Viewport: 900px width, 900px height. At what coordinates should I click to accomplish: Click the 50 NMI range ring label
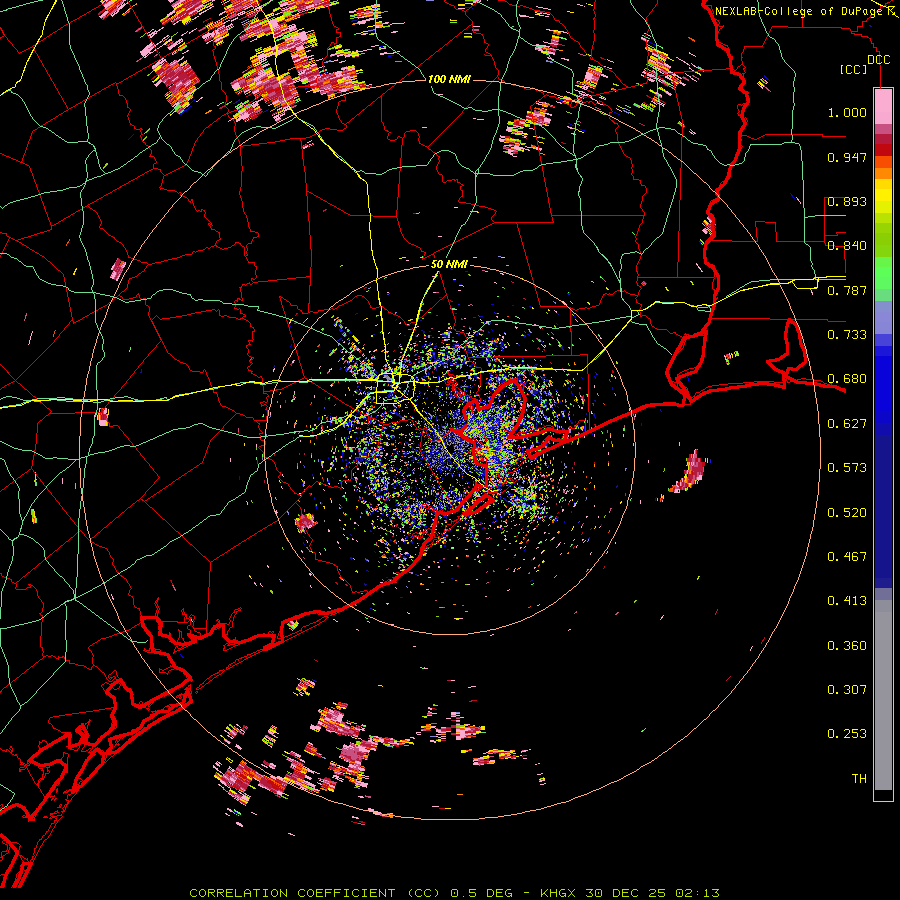click(x=449, y=264)
